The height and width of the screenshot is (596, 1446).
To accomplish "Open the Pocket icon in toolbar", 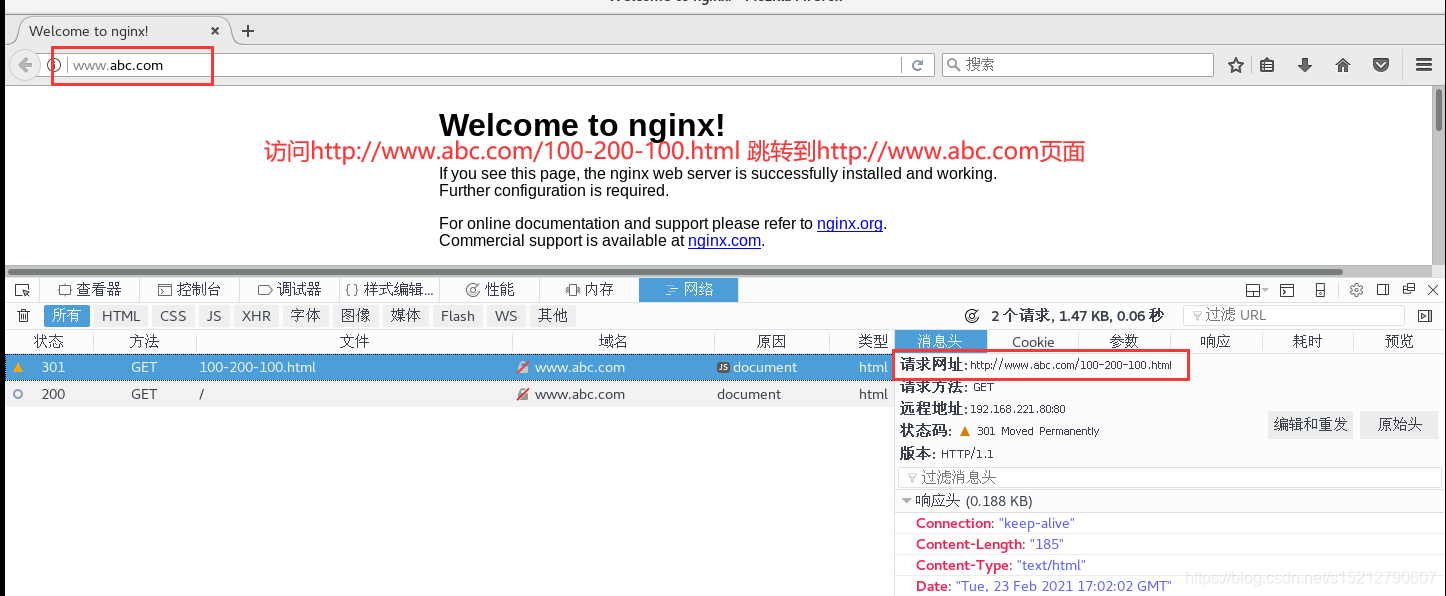I will pyautogui.click(x=1381, y=65).
